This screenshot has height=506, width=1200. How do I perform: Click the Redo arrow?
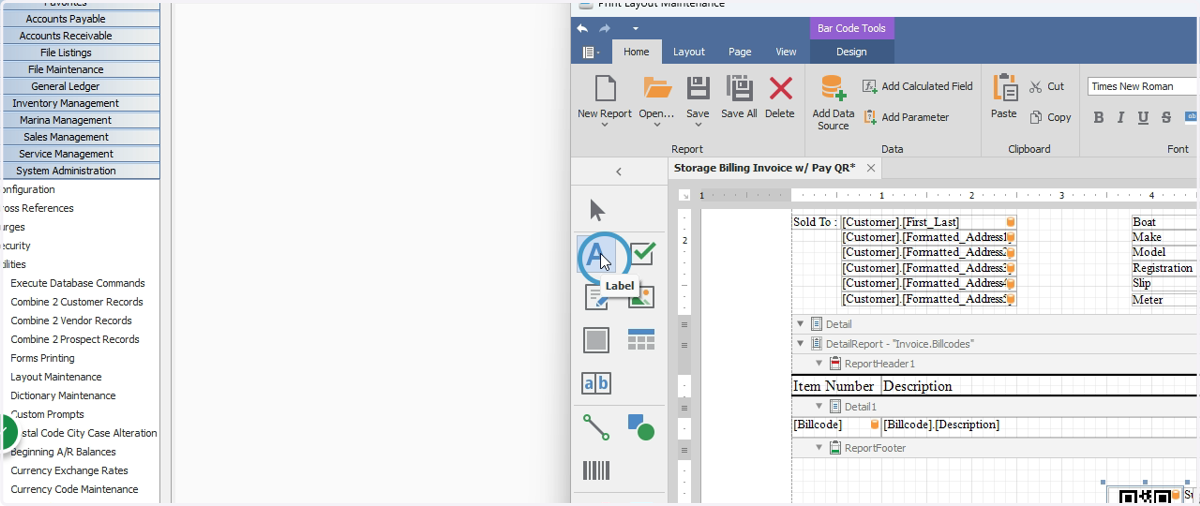pos(605,29)
